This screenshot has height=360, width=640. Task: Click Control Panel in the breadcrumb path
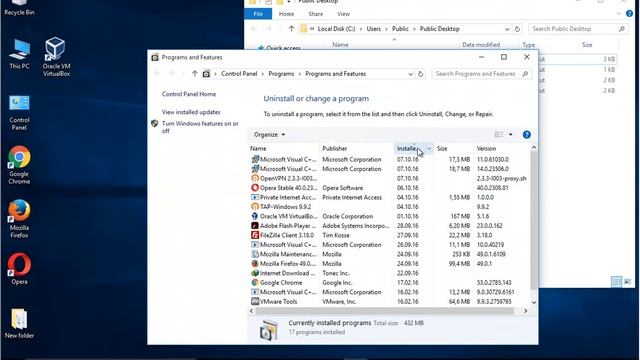[239, 74]
